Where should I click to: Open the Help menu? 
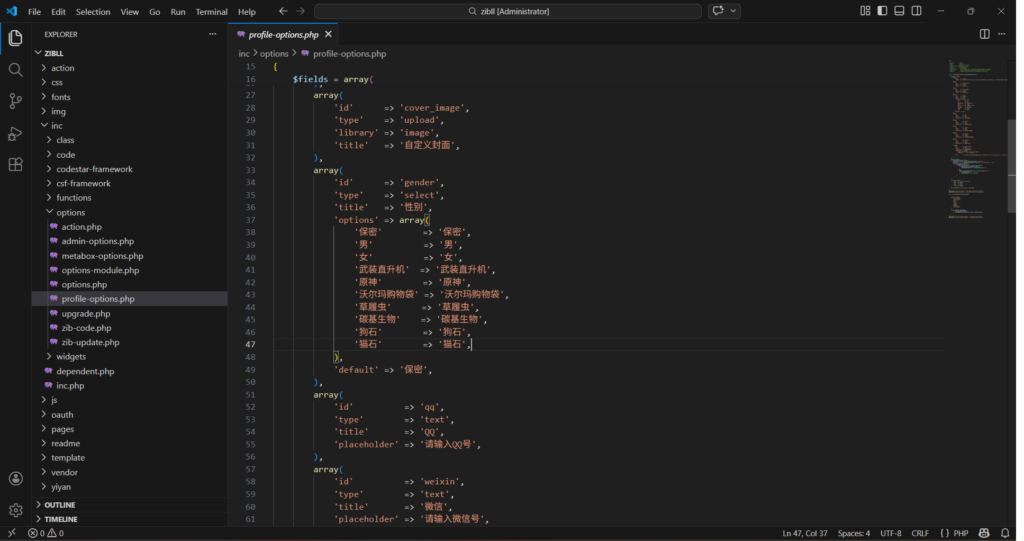click(247, 12)
